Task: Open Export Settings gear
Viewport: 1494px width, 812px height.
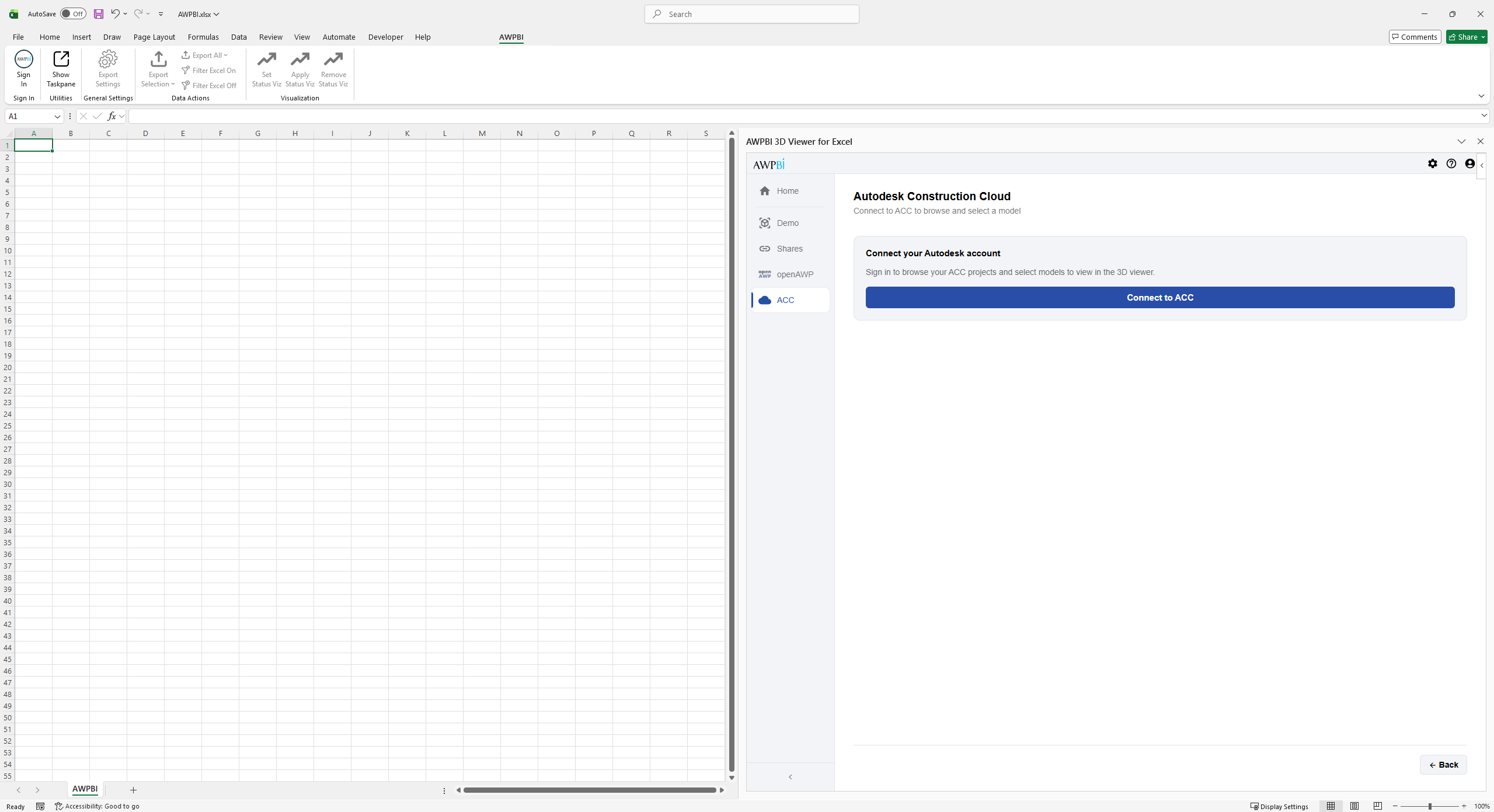Action: (x=108, y=68)
